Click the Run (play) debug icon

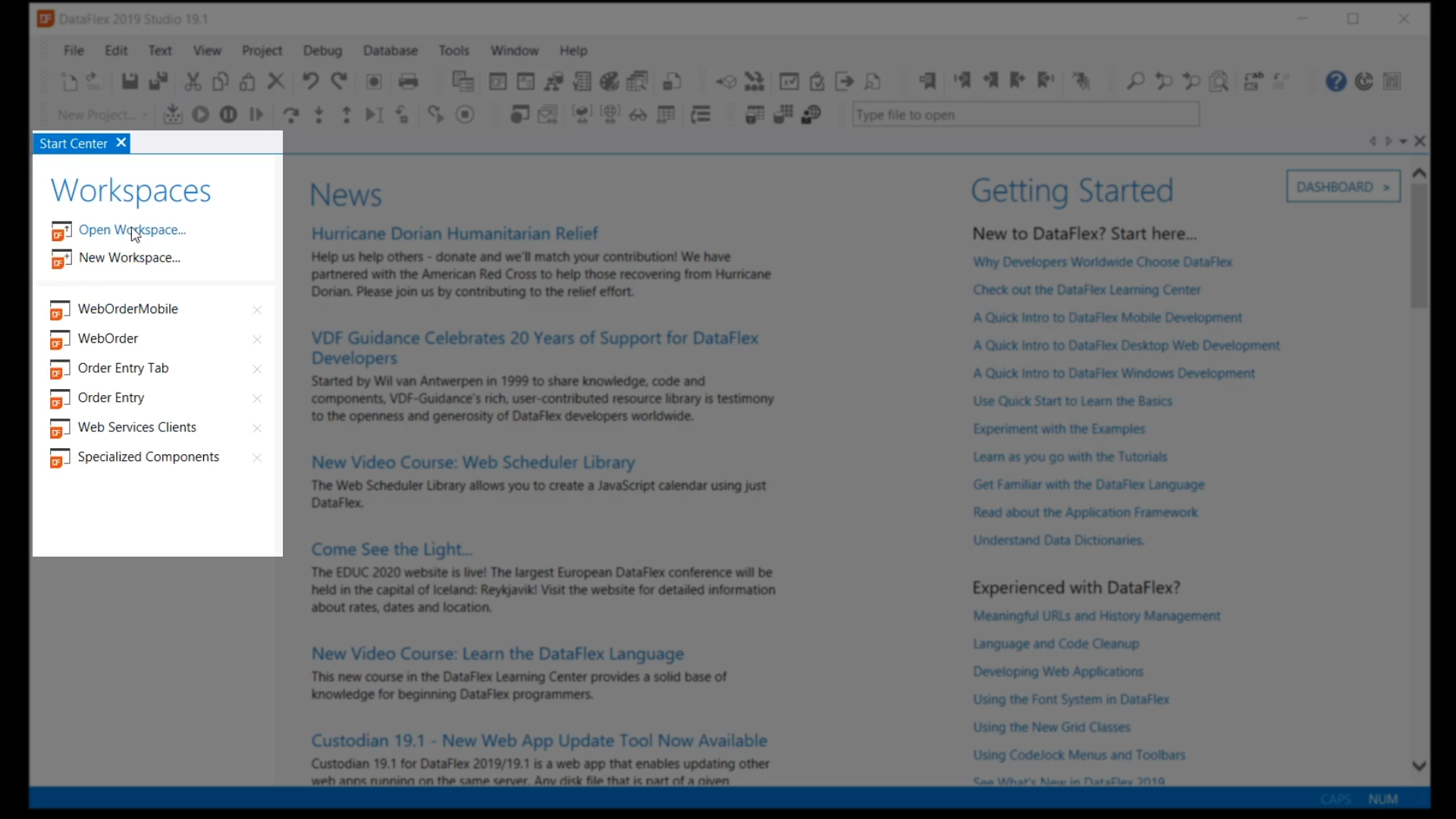201,115
